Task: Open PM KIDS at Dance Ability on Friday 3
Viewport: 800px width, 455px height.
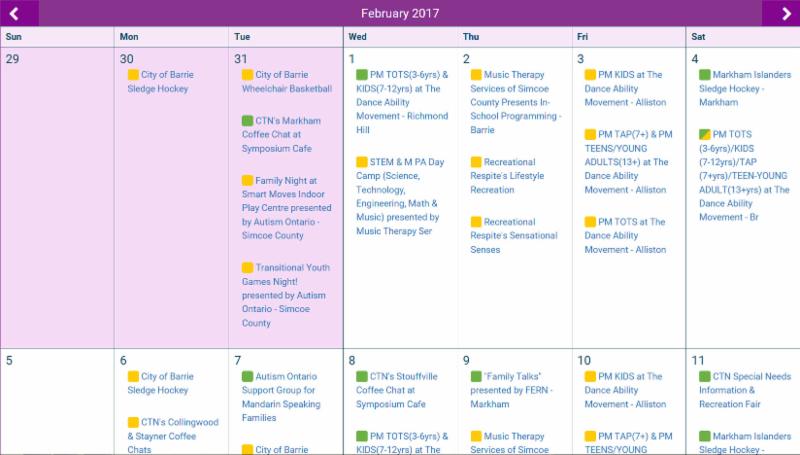Action: [x=627, y=88]
